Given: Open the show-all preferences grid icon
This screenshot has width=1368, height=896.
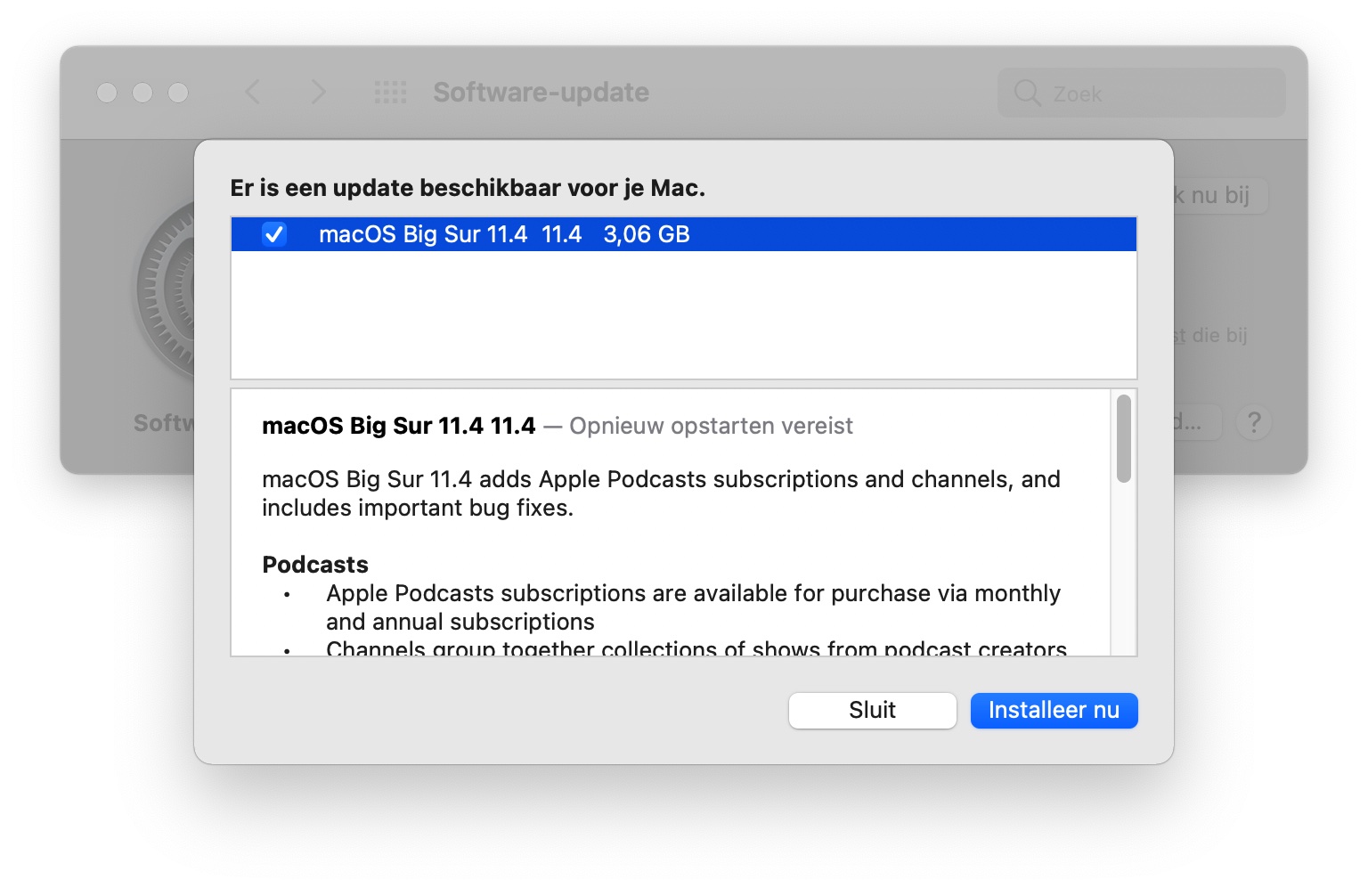Looking at the screenshot, I should (x=390, y=92).
